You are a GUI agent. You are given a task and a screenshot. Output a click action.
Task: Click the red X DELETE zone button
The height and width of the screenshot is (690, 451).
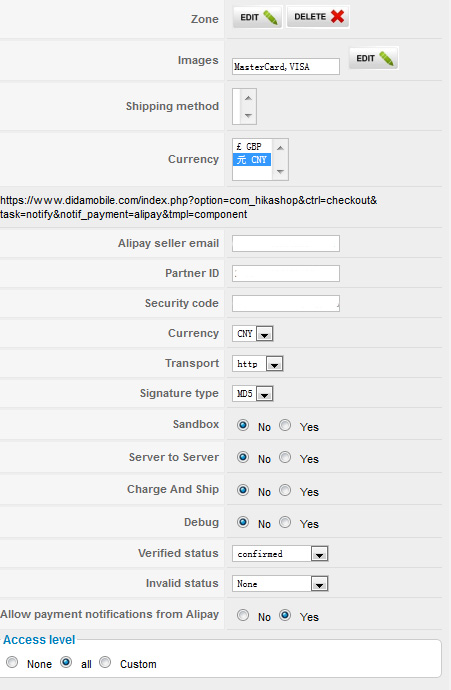tap(318, 17)
